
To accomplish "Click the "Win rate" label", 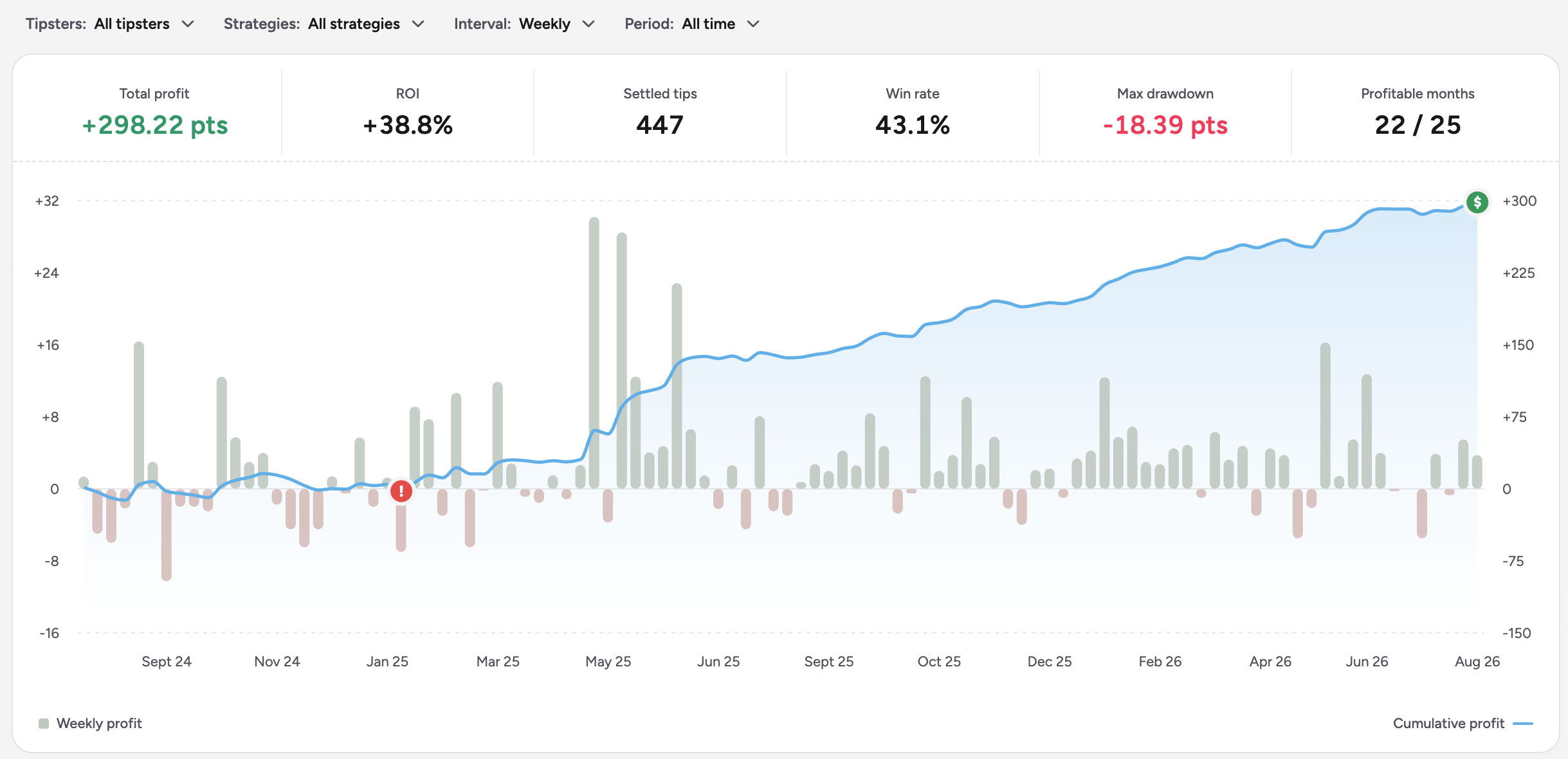I will (913, 93).
